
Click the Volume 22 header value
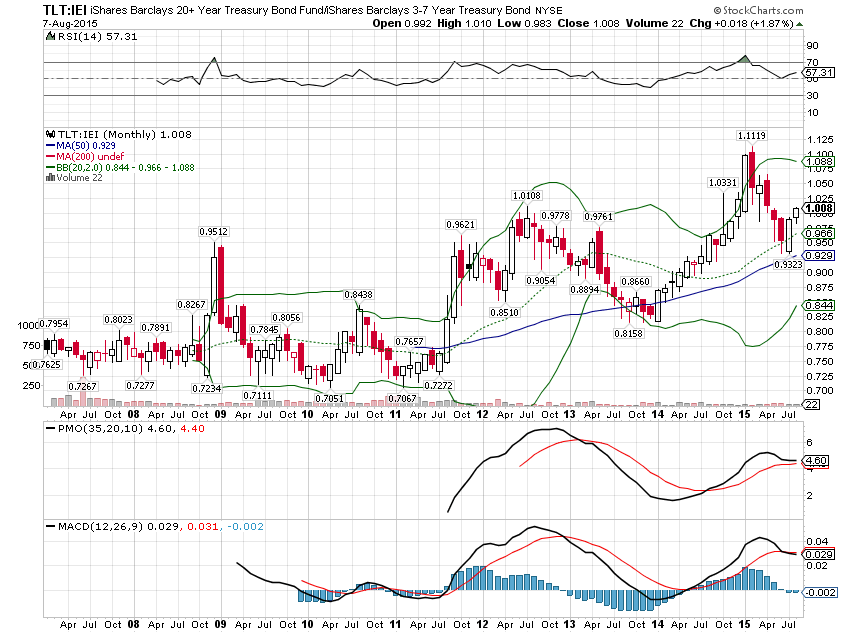pyautogui.click(x=654, y=24)
